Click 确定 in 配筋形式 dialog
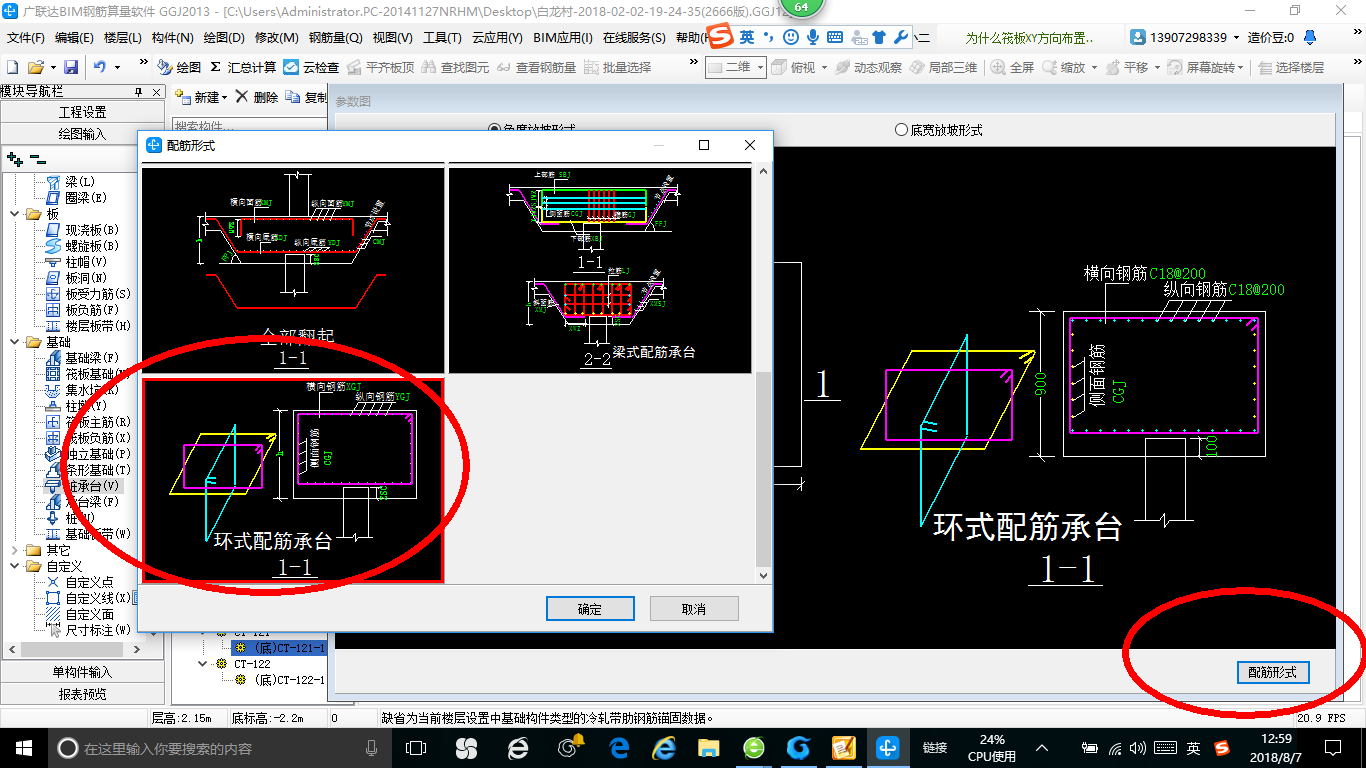The image size is (1366, 768). tap(590, 609)
